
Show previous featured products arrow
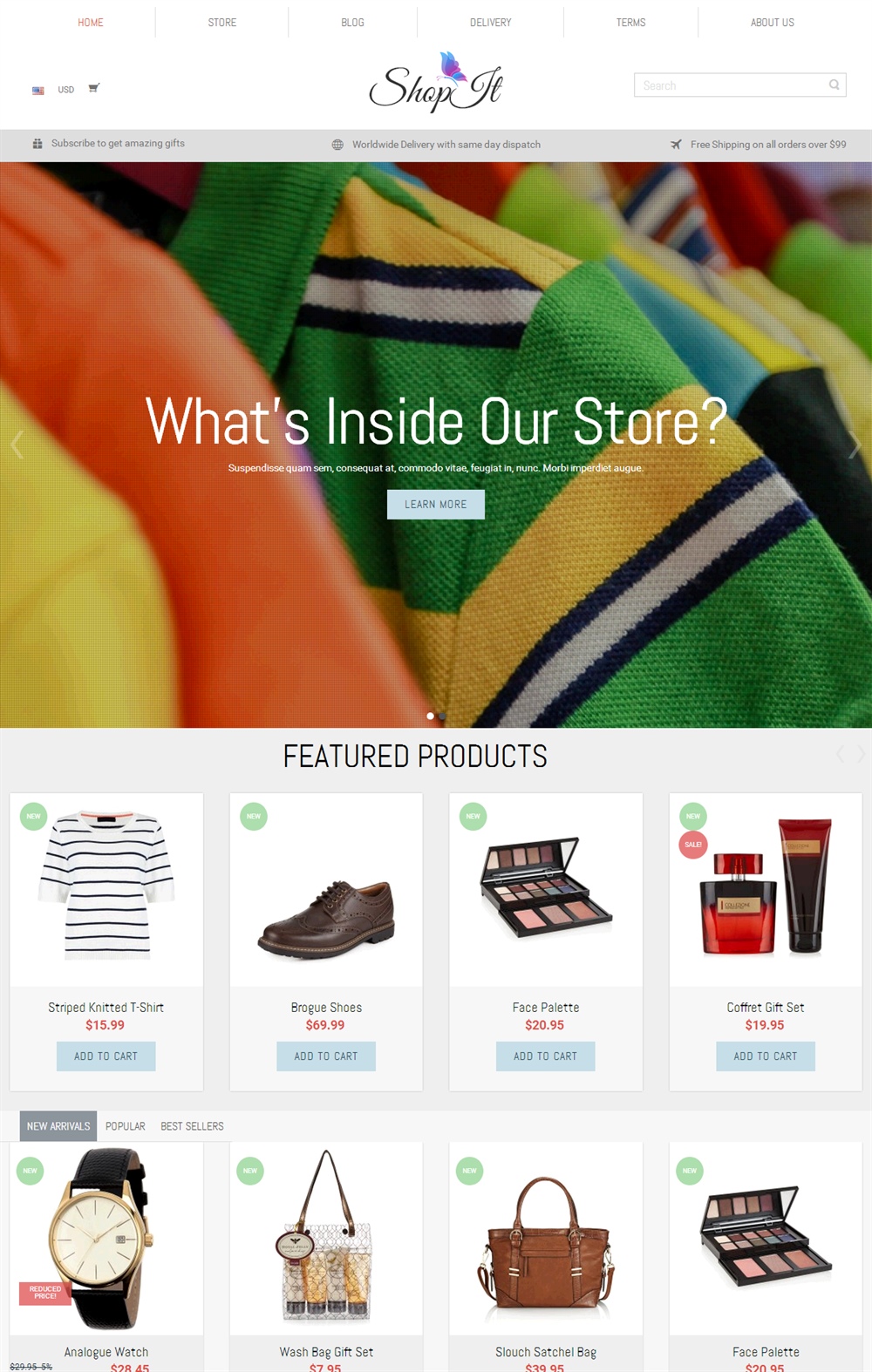pos(841,754)
